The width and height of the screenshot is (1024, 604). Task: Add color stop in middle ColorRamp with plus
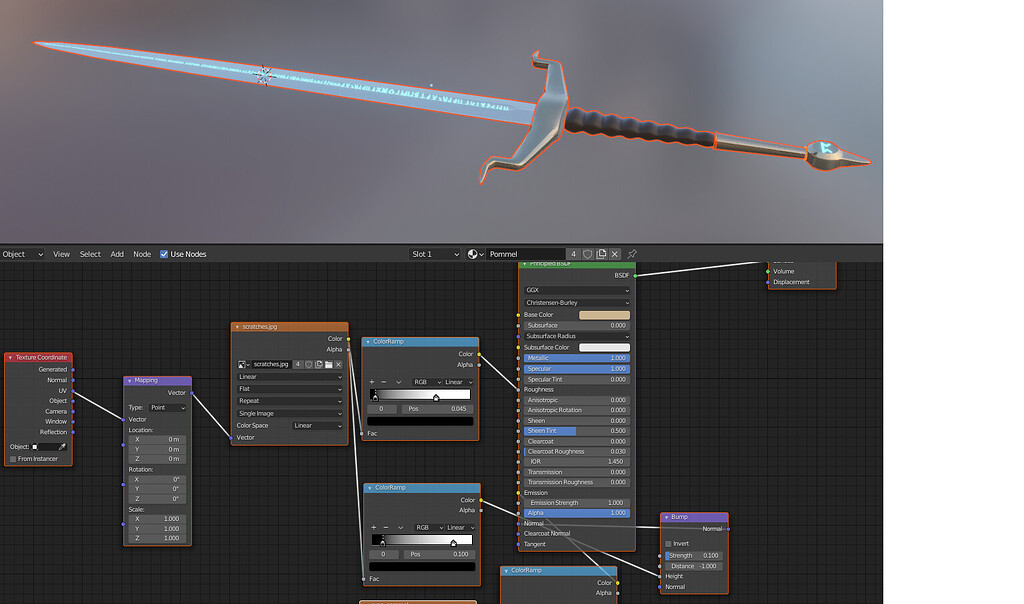pyautogui.click(x=374, y=528)
